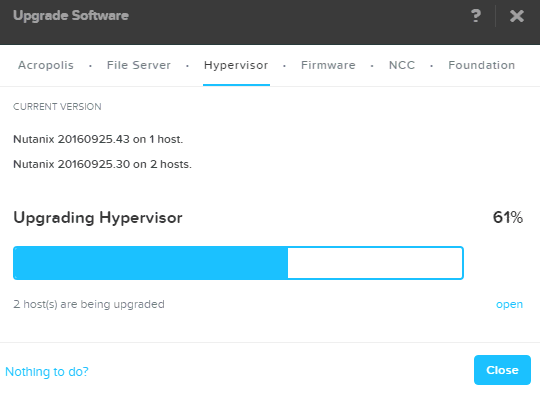Click the "2 host(s) are being upgraded" status
Viewport: 540px width, 395px height.
click(x=89, y=304)
